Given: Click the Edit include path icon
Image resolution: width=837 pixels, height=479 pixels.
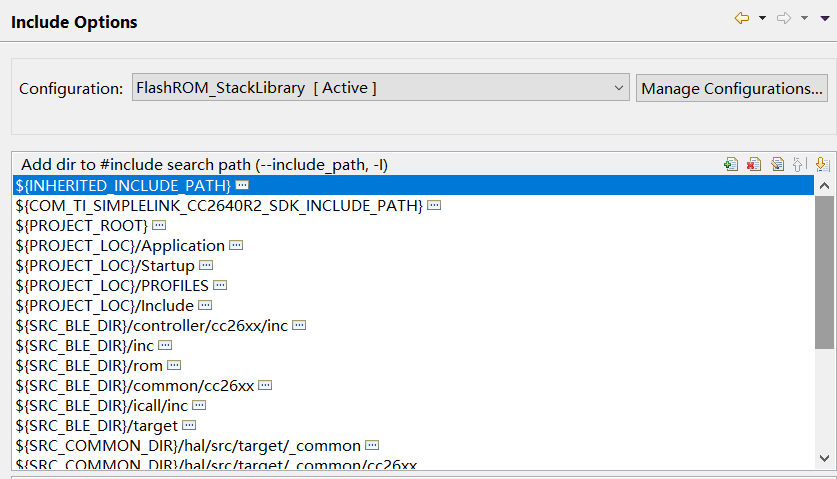Looking at the screenshot, I should [777, 165].
